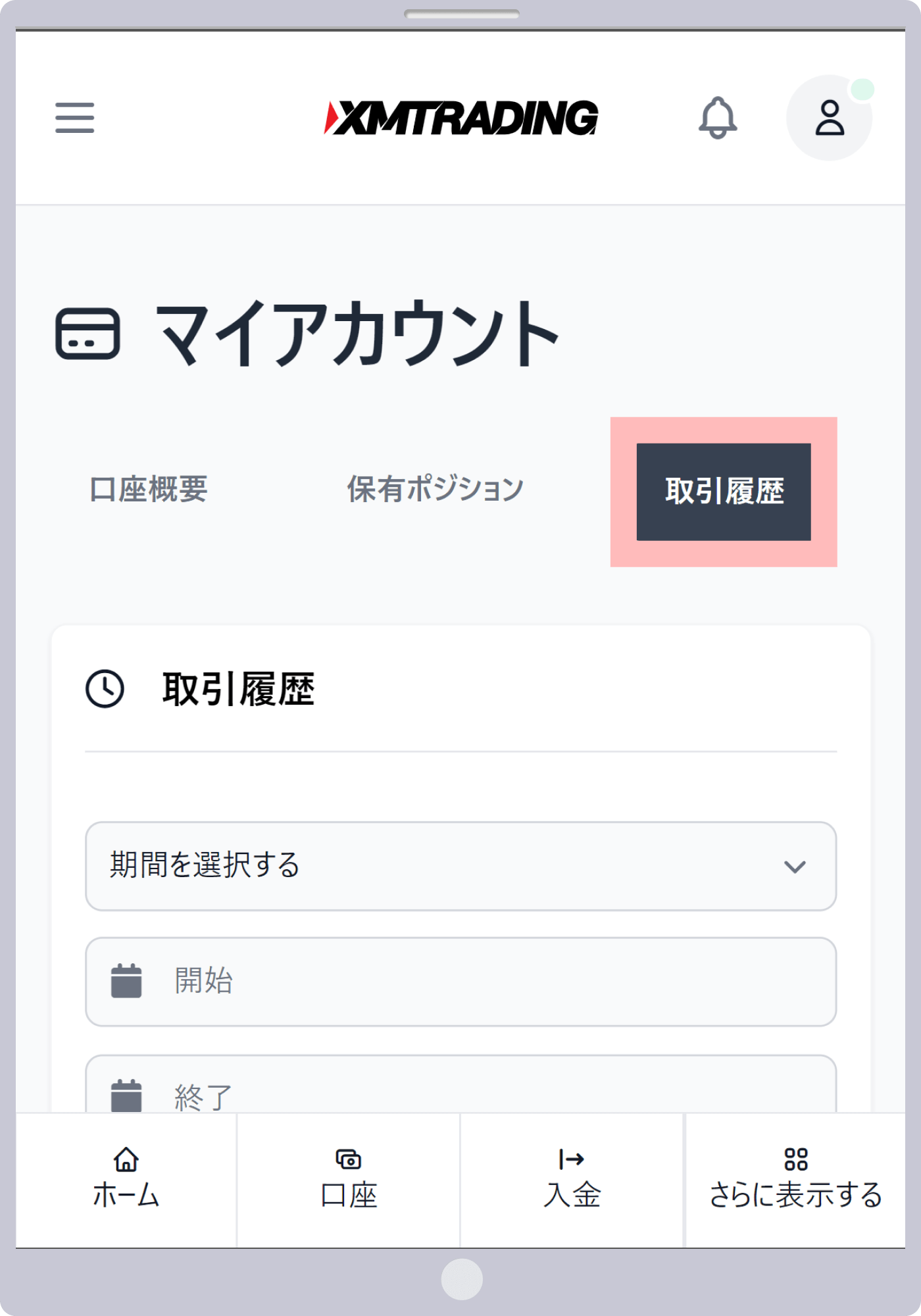
Task: Open the profile avatar menu
Action: pyautogui.click(x=829, y=117)
